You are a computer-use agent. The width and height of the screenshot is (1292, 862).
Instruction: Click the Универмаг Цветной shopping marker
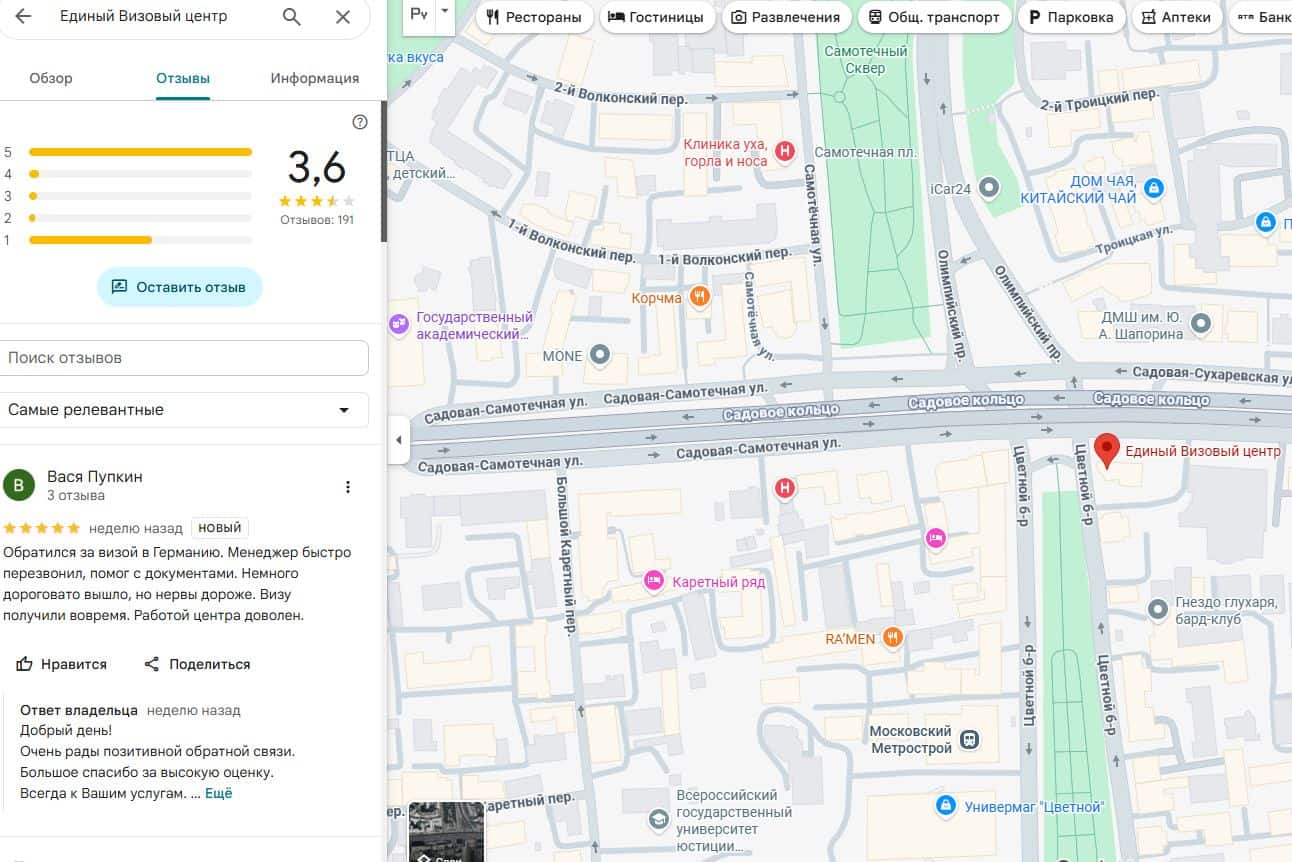tap(945, 806)
